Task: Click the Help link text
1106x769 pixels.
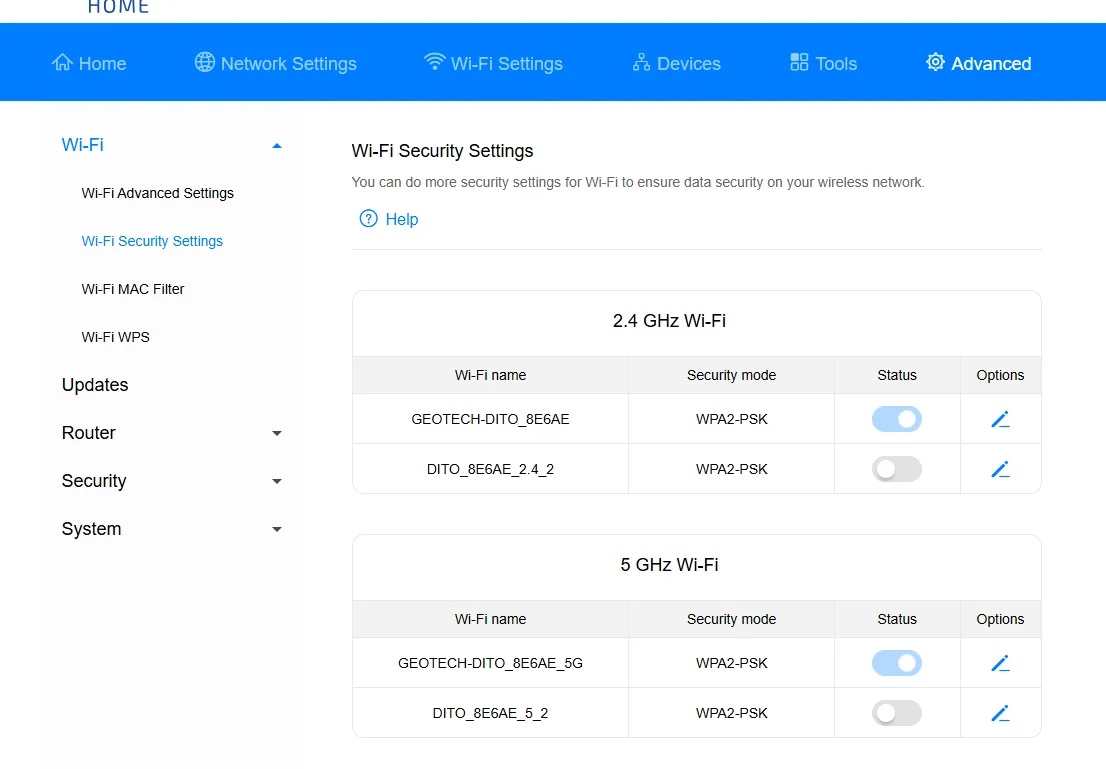Action: point(401,219)
